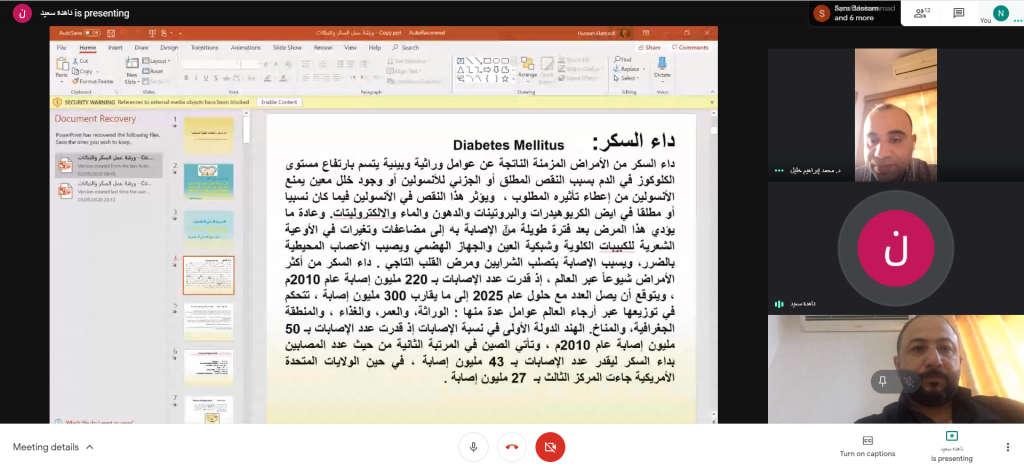The height and width of the screenshot is (470, 1024).
Task: Open the Layout dropdown in Slides group
Action: (158, 61)
